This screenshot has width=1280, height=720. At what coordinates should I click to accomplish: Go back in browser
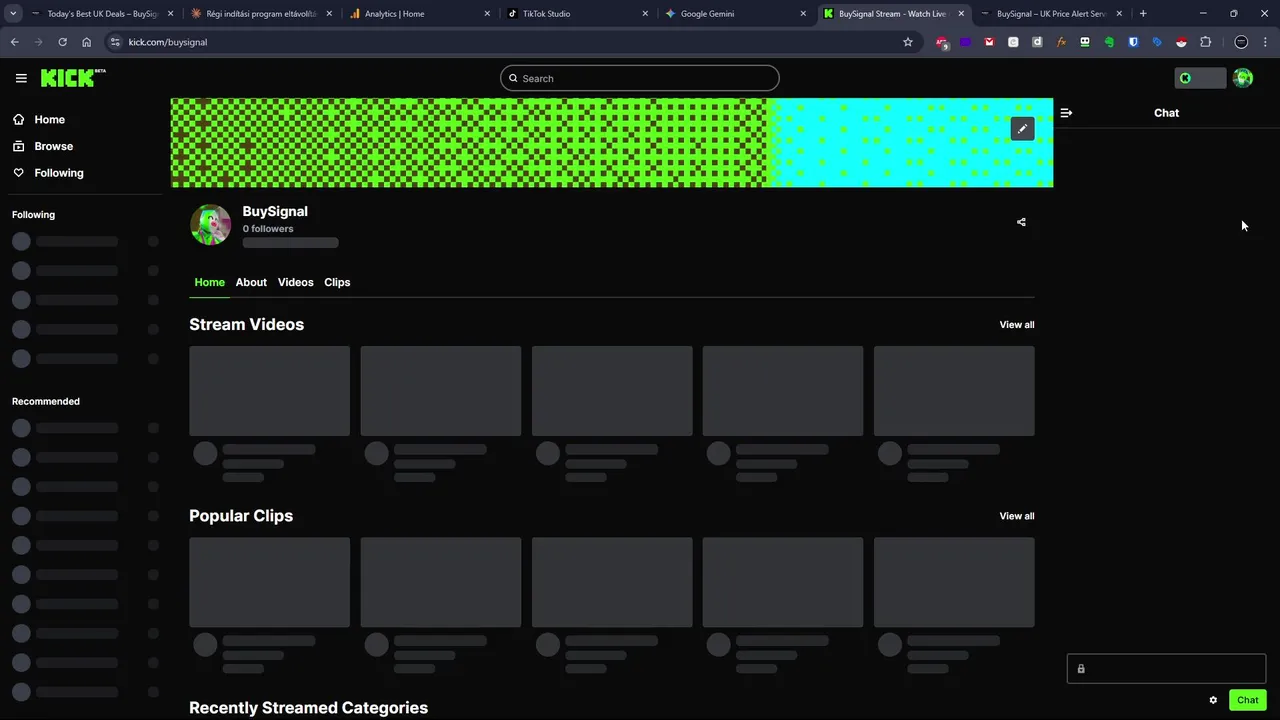pyautogui.click(x=14, y=42)
